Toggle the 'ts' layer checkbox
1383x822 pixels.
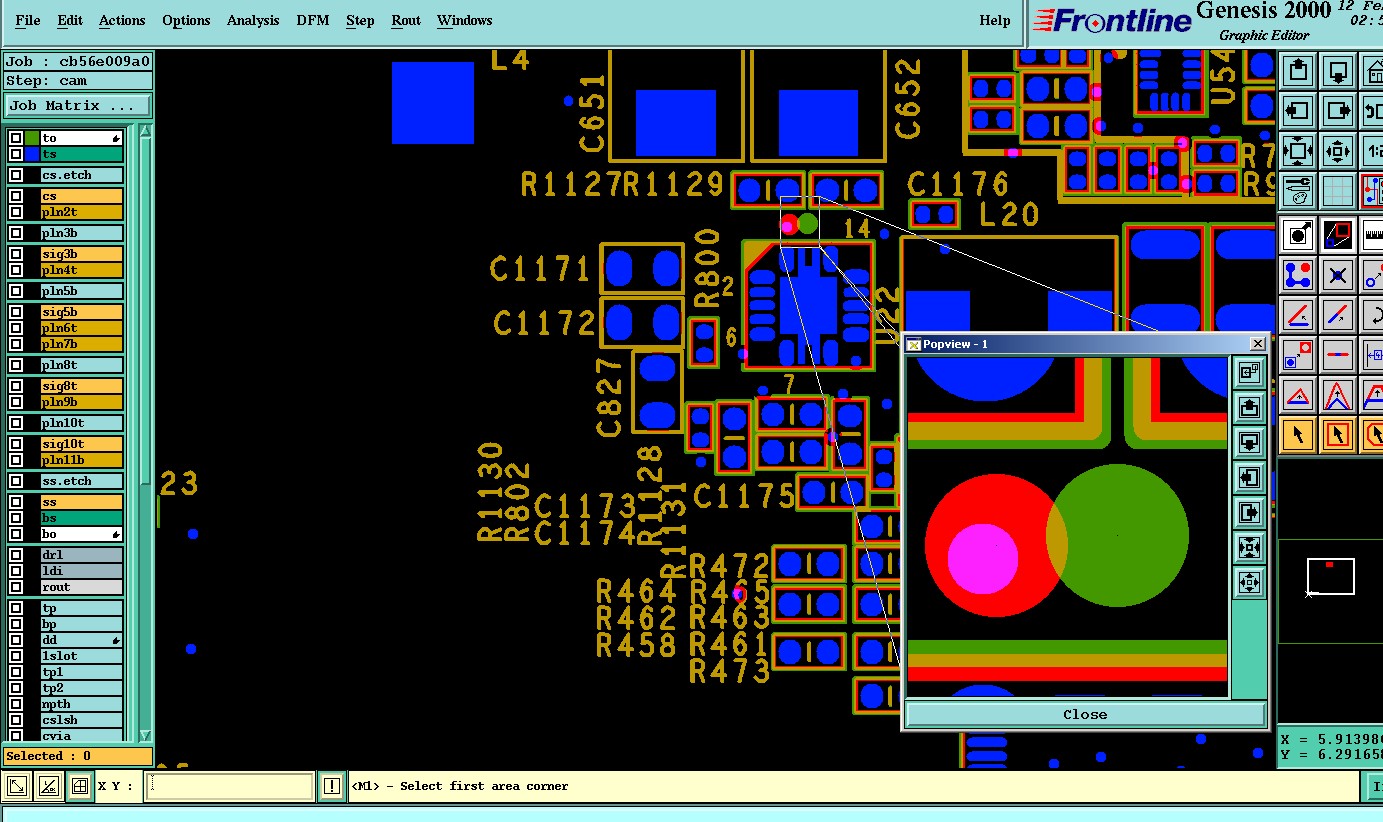15,154
